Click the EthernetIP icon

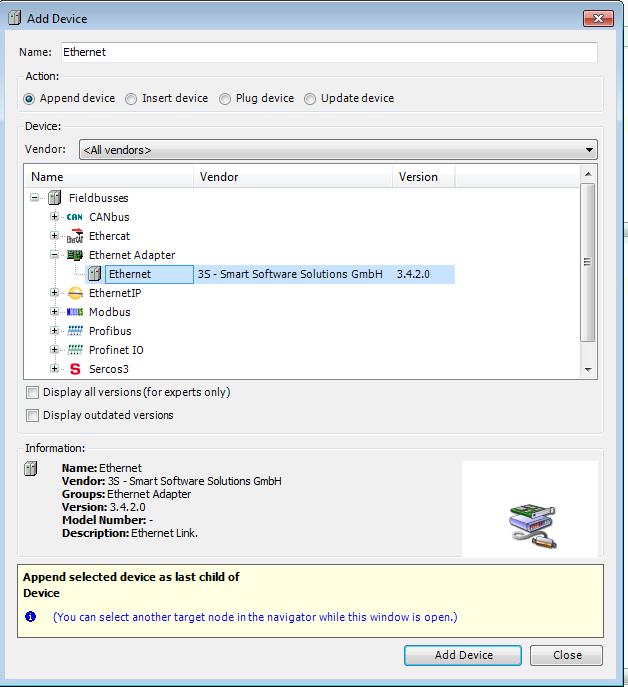click(x=75, y=293)
